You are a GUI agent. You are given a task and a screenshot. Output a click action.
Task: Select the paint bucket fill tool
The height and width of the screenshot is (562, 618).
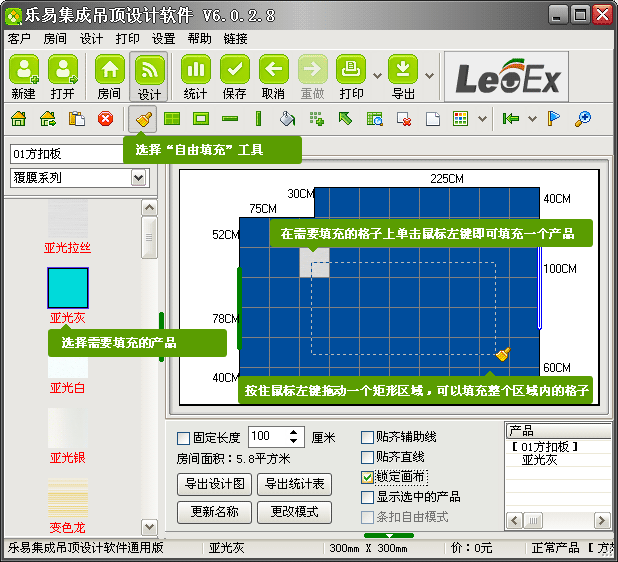pyautogui.click(x=287, y=119)
